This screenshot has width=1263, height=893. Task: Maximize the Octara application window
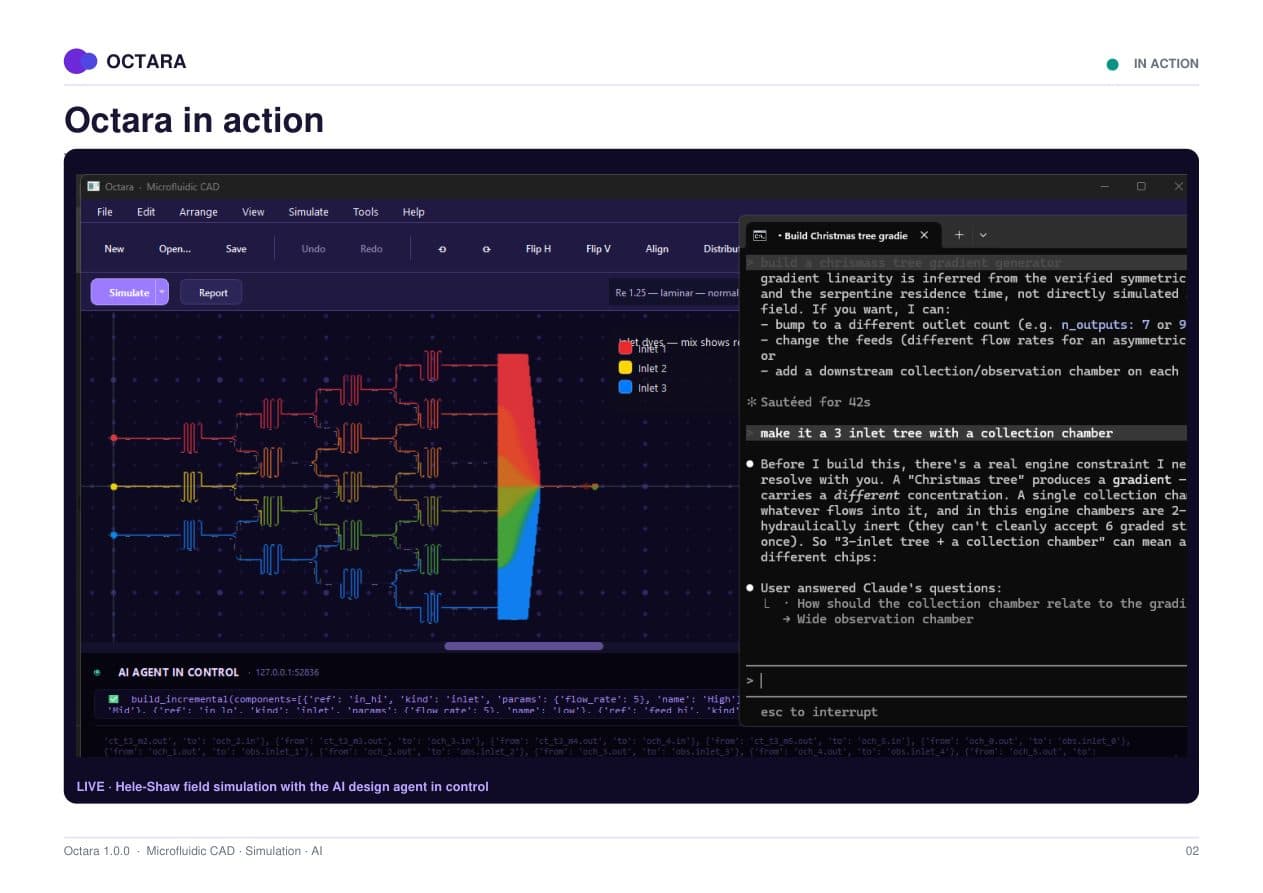coord(1141,186)
